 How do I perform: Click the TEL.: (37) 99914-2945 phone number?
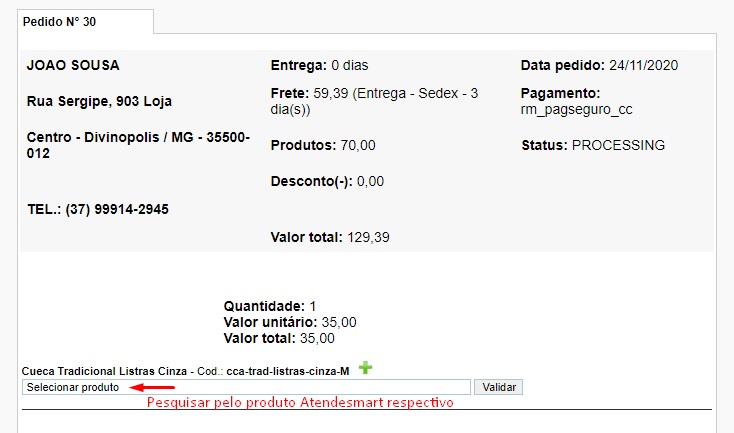click(97, 209)
